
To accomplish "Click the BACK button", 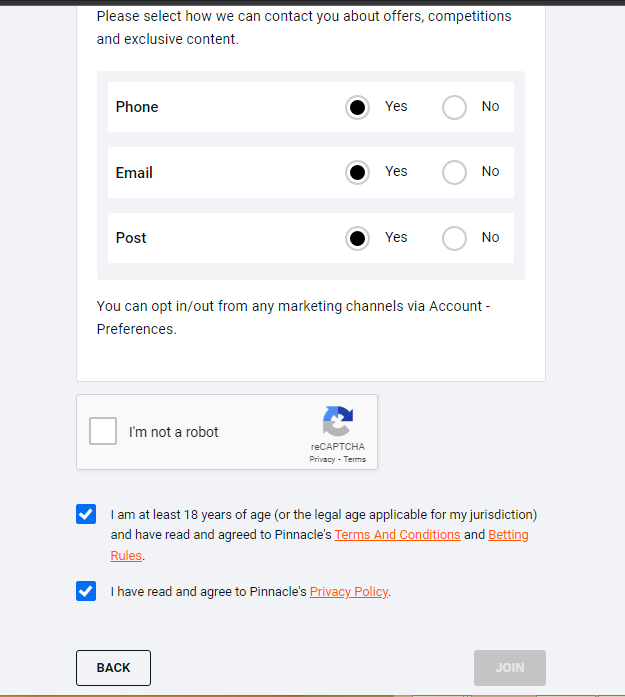I will (113, 667).
